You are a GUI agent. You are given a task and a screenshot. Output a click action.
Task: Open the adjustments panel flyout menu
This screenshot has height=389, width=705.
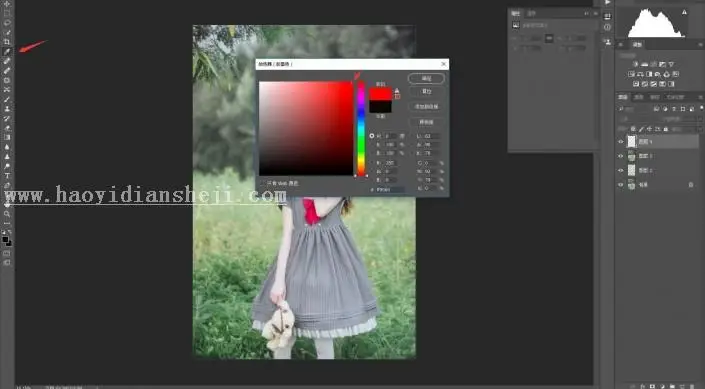[x=700, y=45]
